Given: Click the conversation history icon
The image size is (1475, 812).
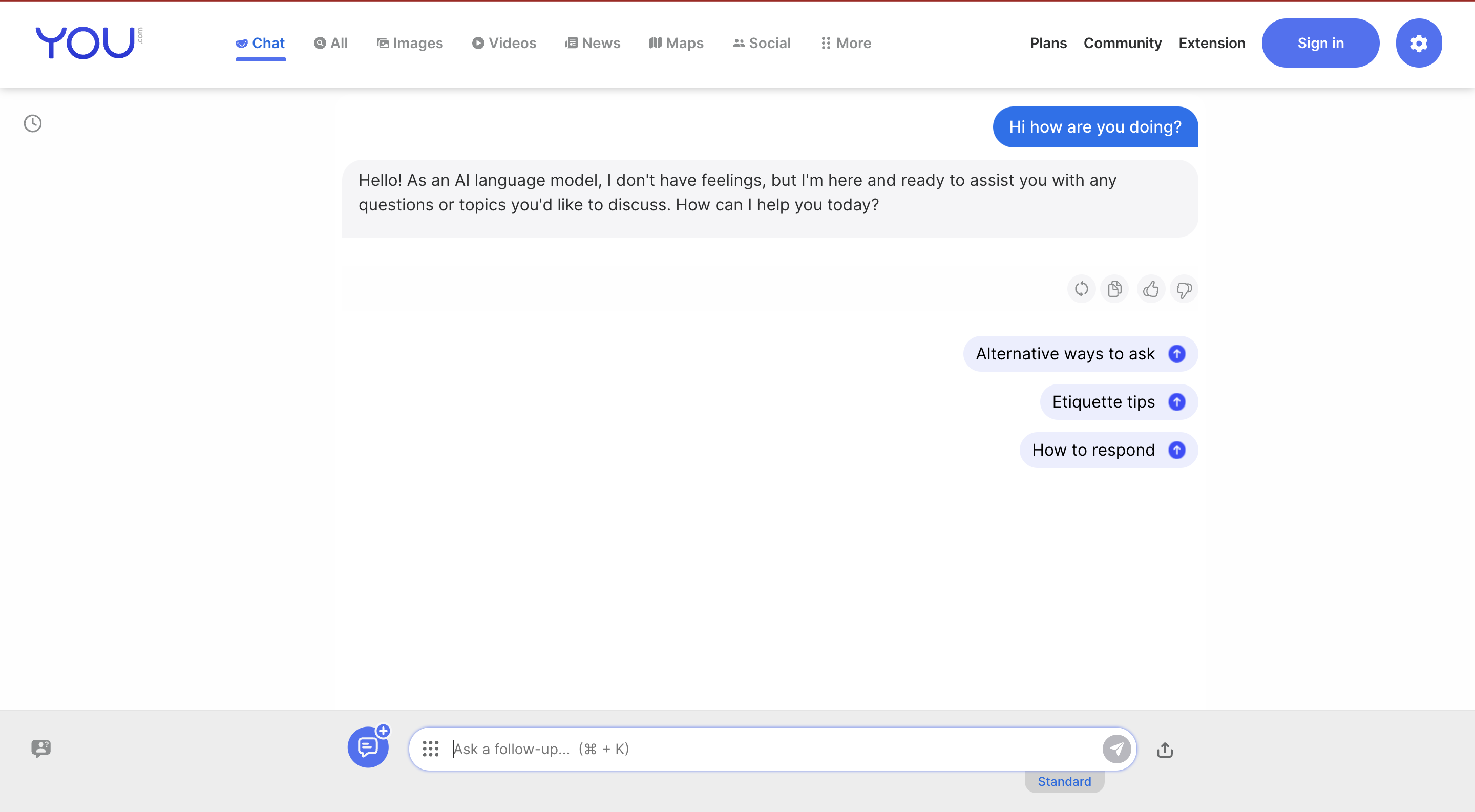Looking at the screenshot, I should 33,123.
